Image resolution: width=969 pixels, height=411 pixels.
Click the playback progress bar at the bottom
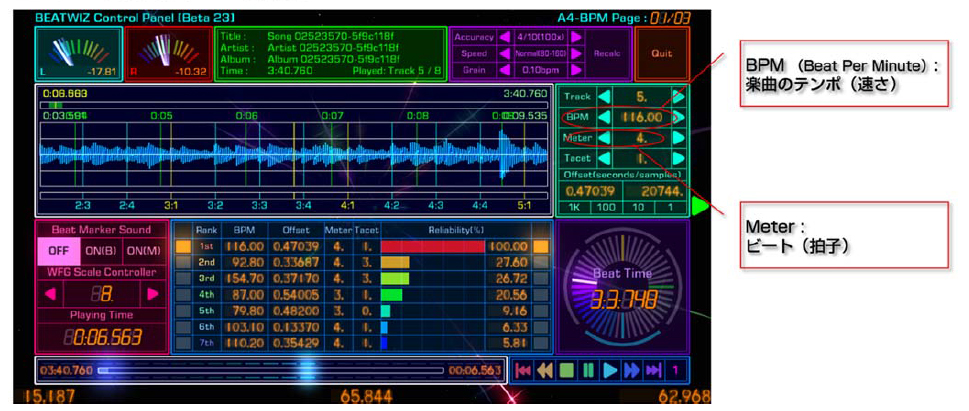[x=271, y=371]
